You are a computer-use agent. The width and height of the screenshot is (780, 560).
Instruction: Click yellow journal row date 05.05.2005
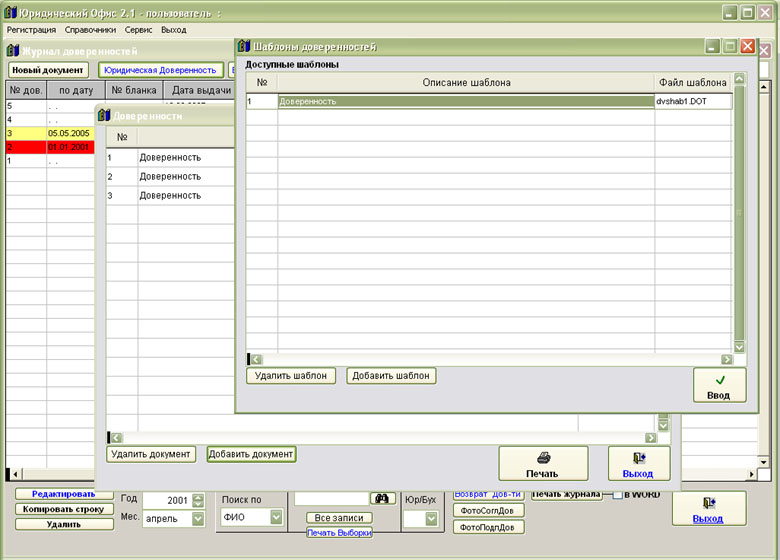tap(69, 133)
